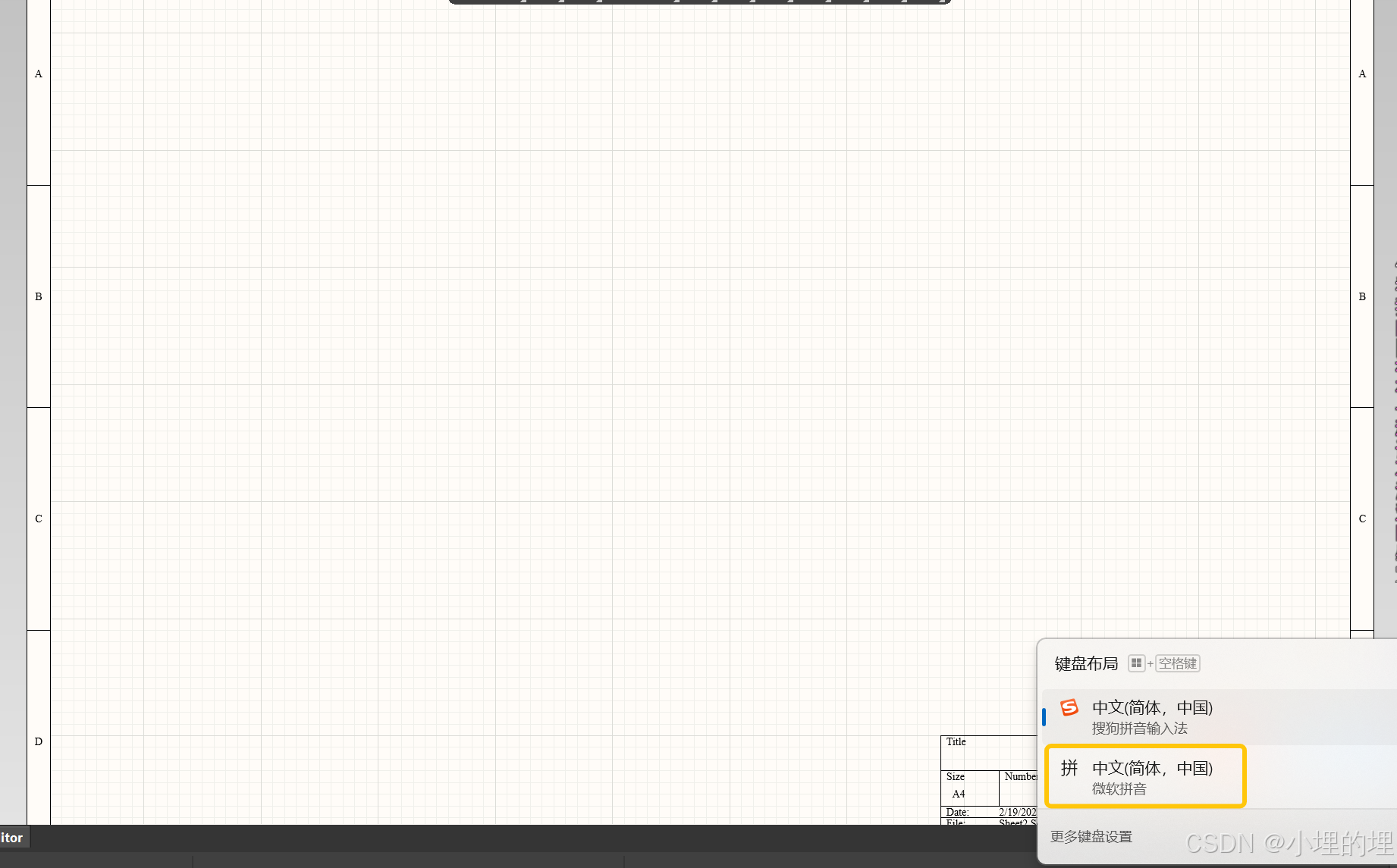The width and height of the screenshot is (1397, 868).
Task: Select the Sogou Pinyin input method entry
Action: point(1220,717)
